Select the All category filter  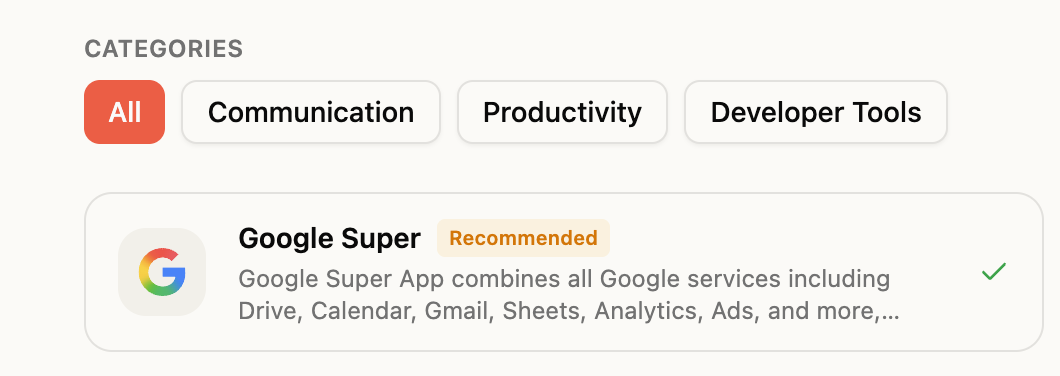[x=124, y=112]
